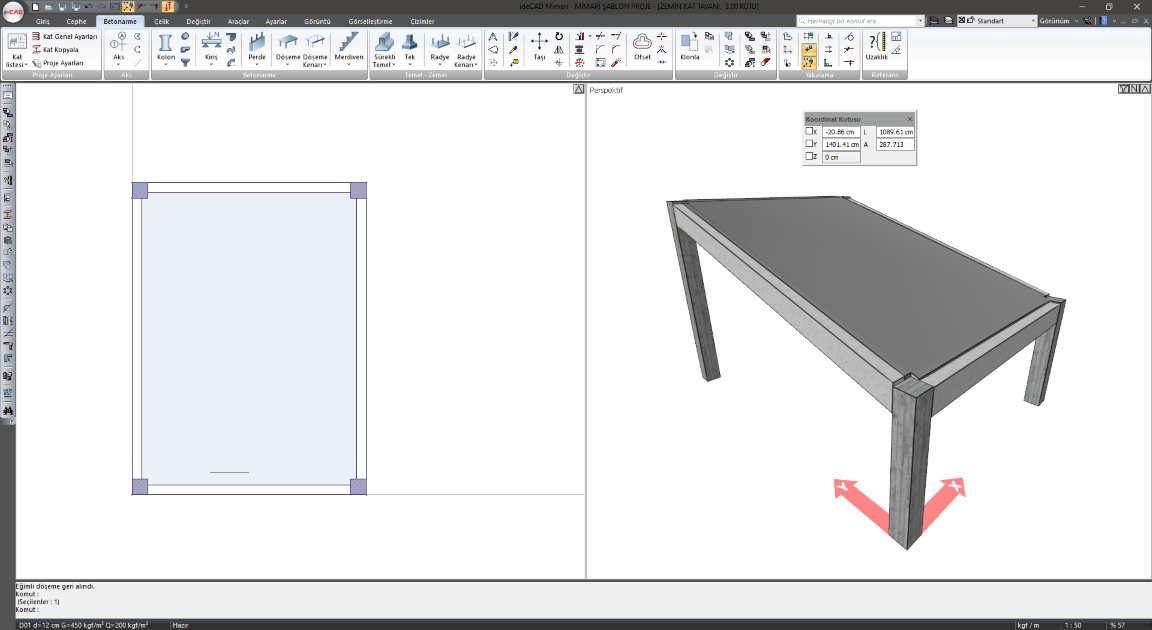This screenshot has width=1152, height=630.
Task: Select the Kolon column tool
Action: click(166, 46)
